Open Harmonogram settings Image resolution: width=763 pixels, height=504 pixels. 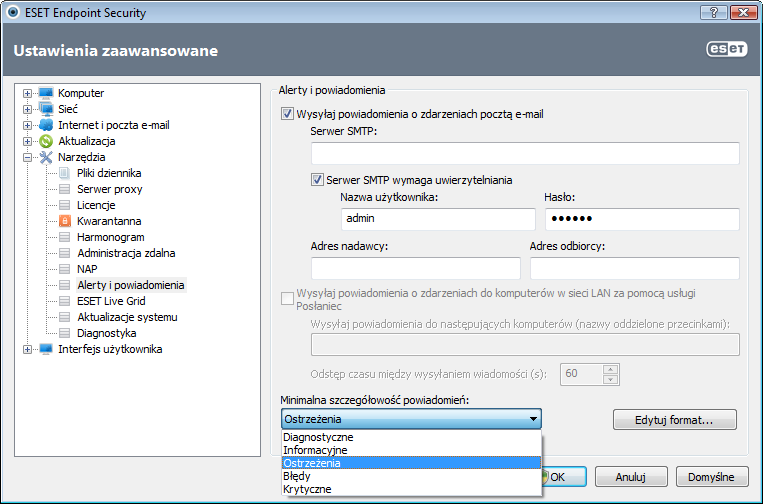pyautogui.click(x=110, y=237)
